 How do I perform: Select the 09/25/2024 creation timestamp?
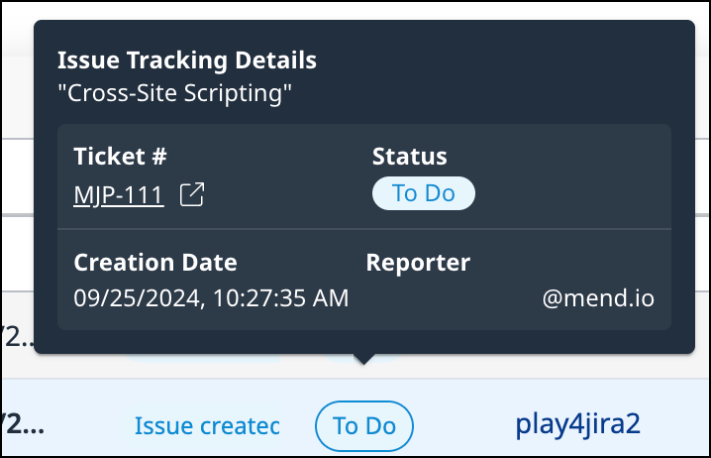(x=211, y=298)
